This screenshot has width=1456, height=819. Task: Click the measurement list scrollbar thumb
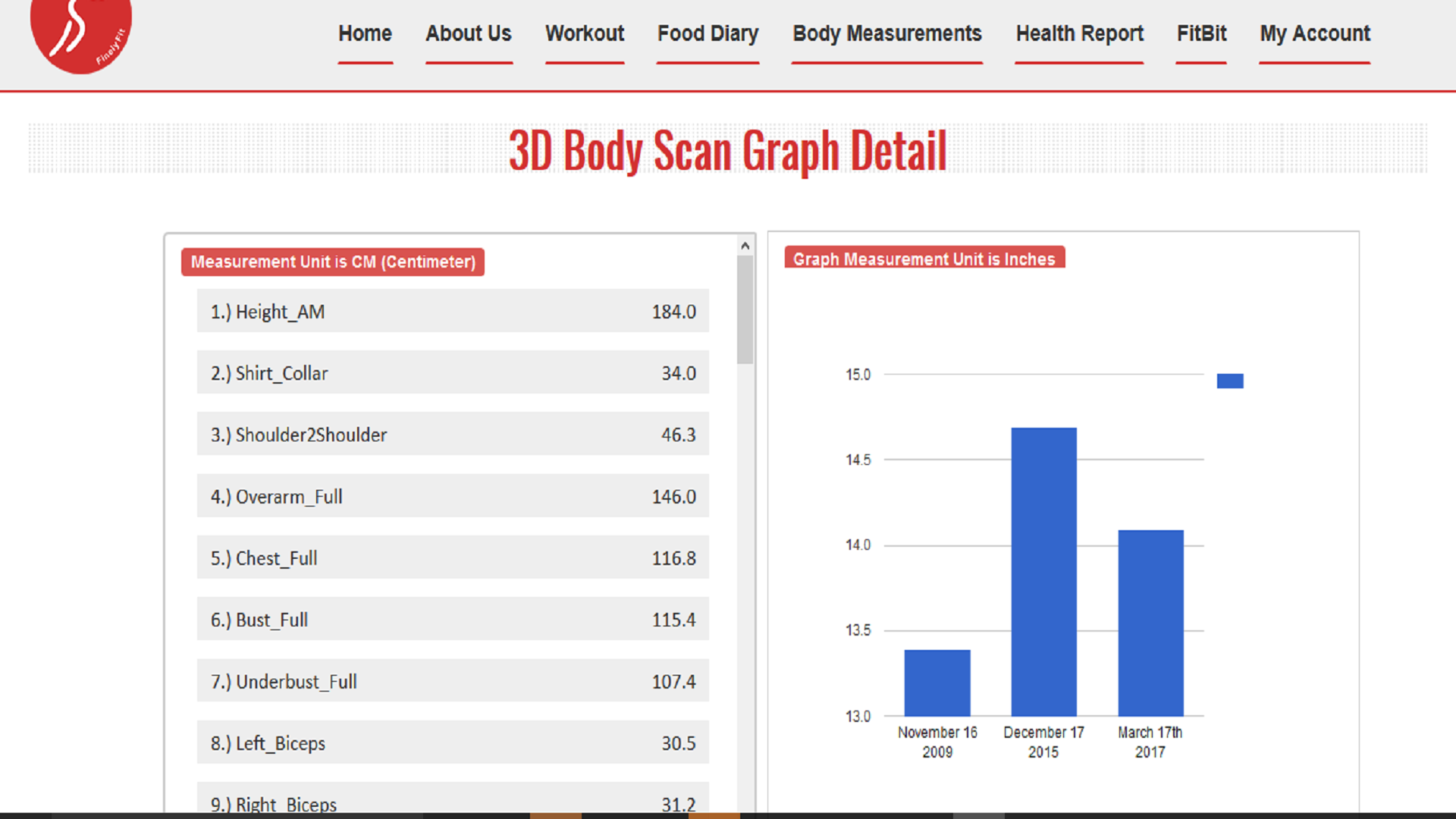pos(745,309)
